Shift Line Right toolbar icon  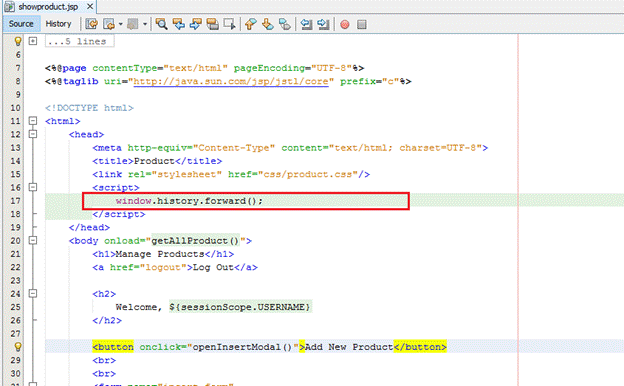tap(323, 24)
